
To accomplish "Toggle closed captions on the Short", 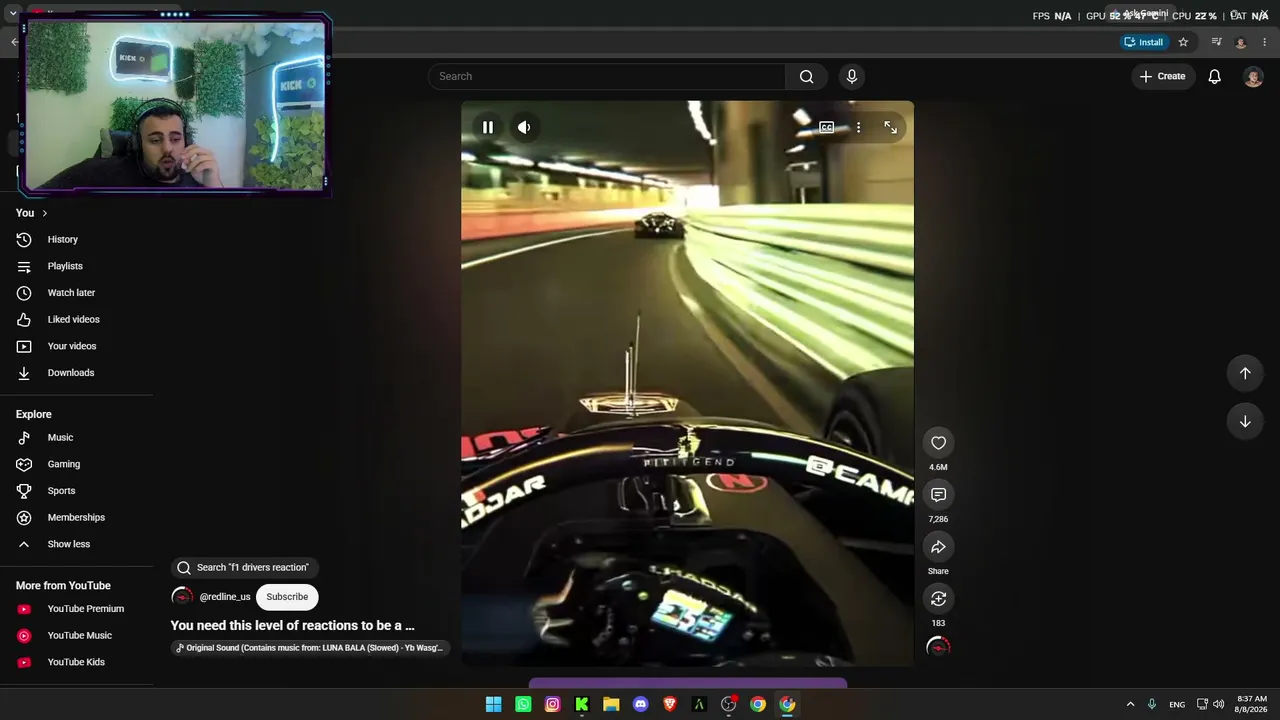I will pyautogui.click(x=826, y=127).
